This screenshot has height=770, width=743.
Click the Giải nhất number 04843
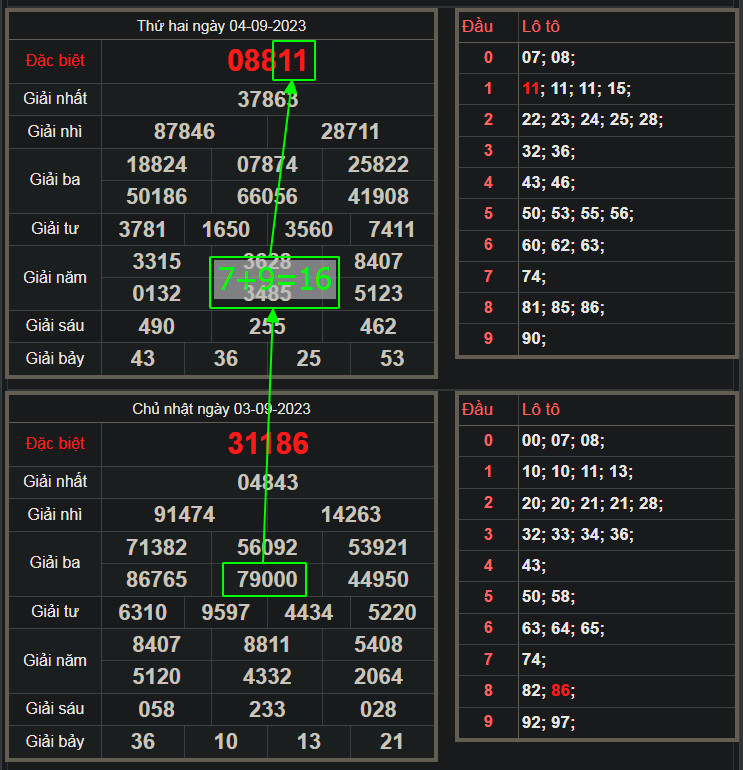[267, 482]
